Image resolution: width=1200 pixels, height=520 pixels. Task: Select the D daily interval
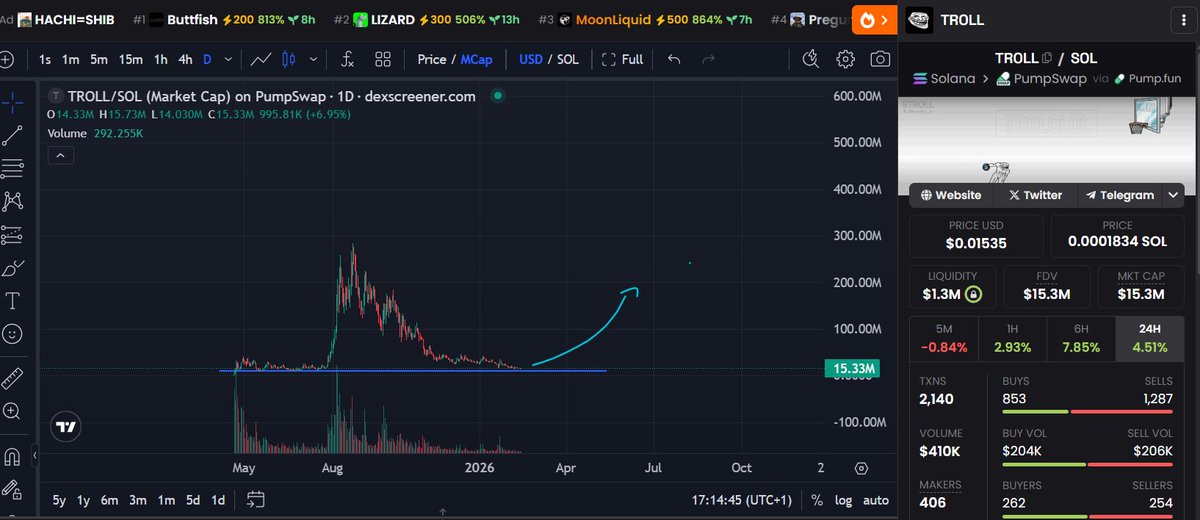(x=208, y=60)
